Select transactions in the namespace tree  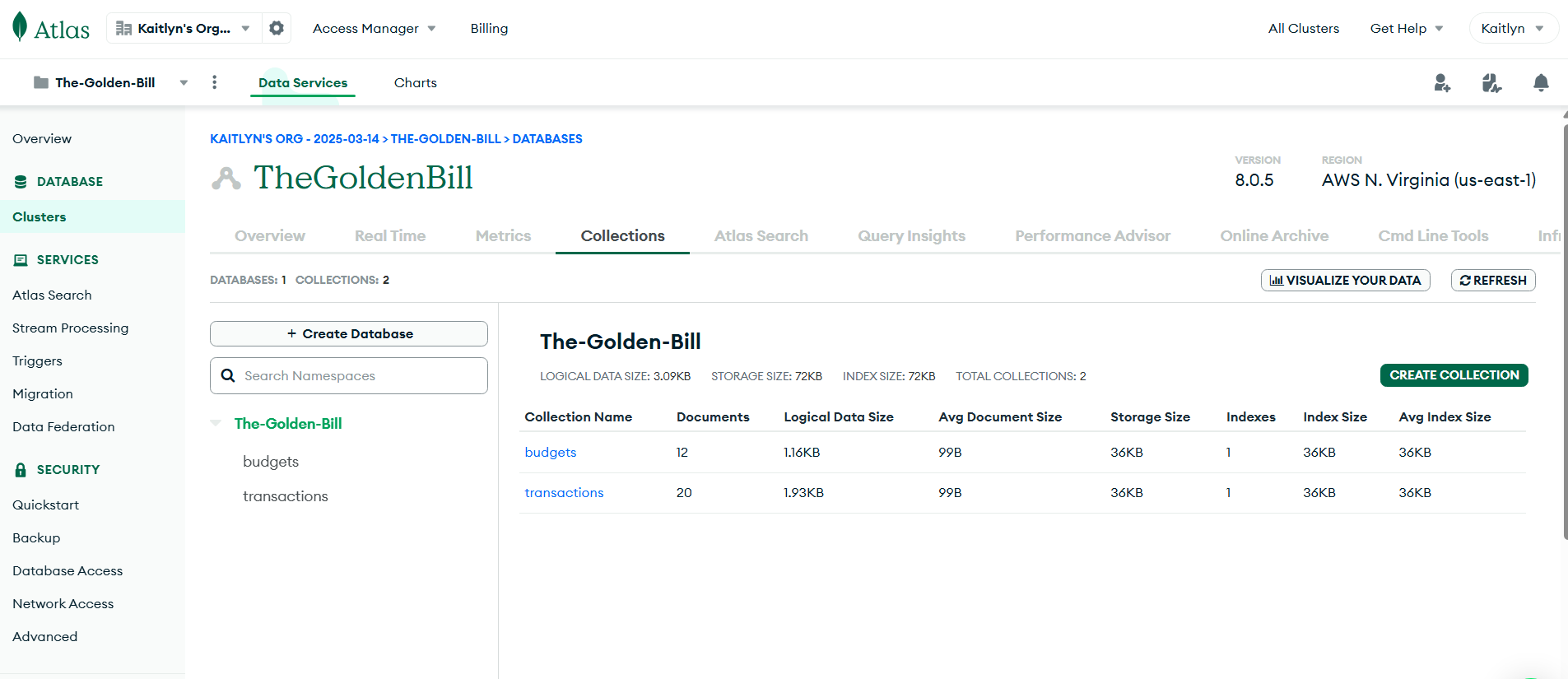(x=286, y=496)
